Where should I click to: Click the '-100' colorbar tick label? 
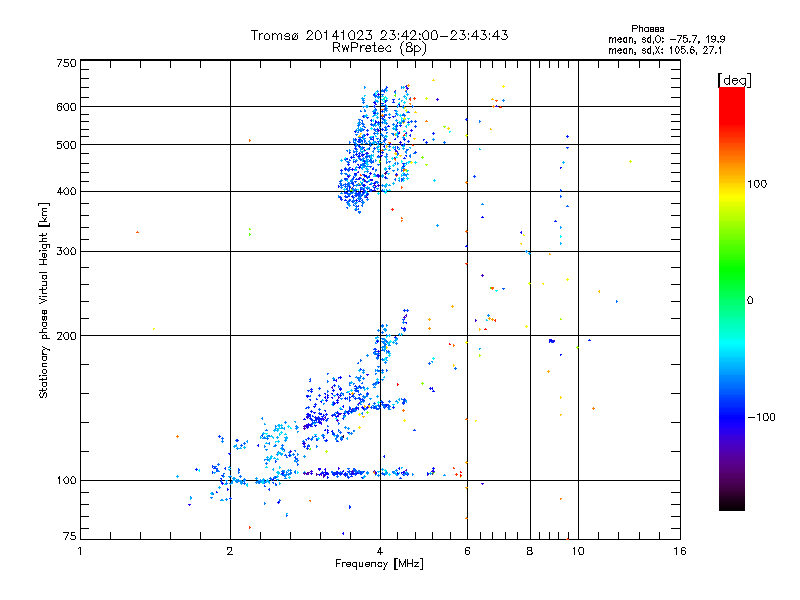click(761, 417)
